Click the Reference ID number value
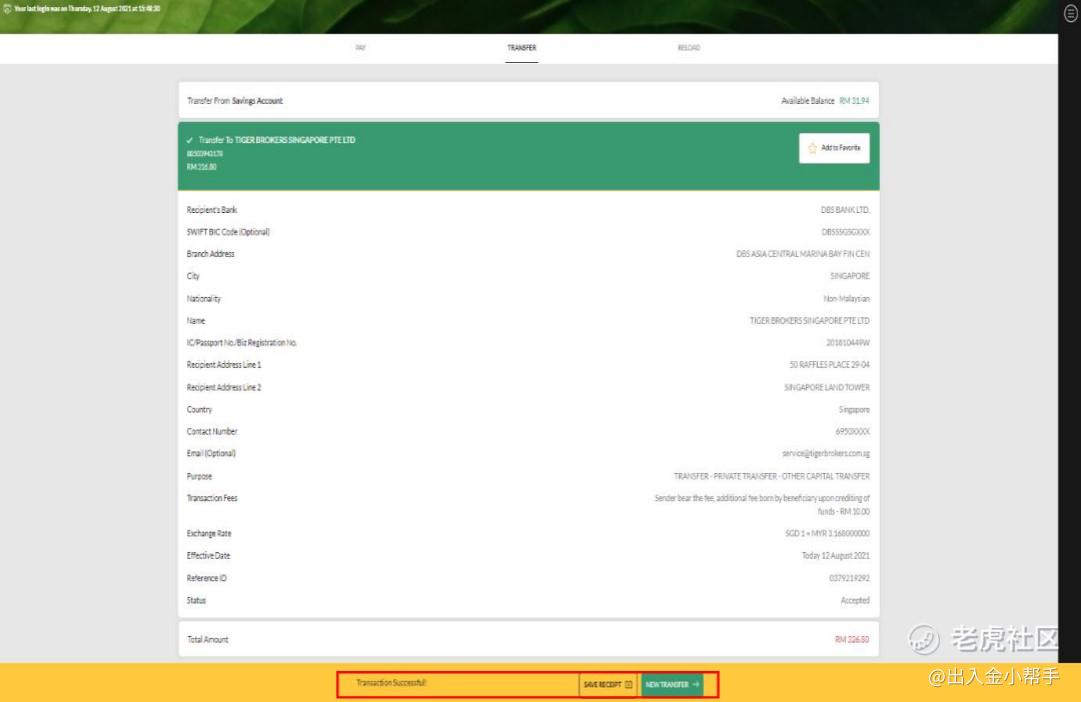The width and height of the screenshot is (1081, 702). [849, 579]
